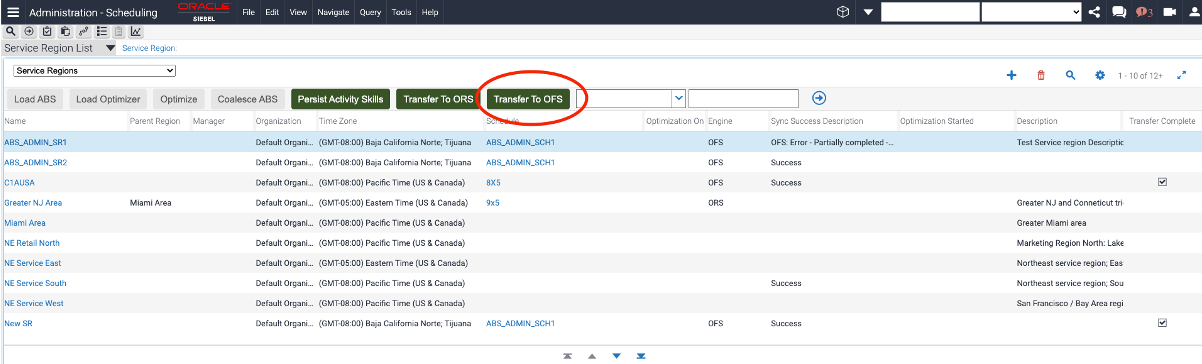This screenshot has width=1202, height=364.
Task: Open the Help menu
Action: click(x=430, y=12)
